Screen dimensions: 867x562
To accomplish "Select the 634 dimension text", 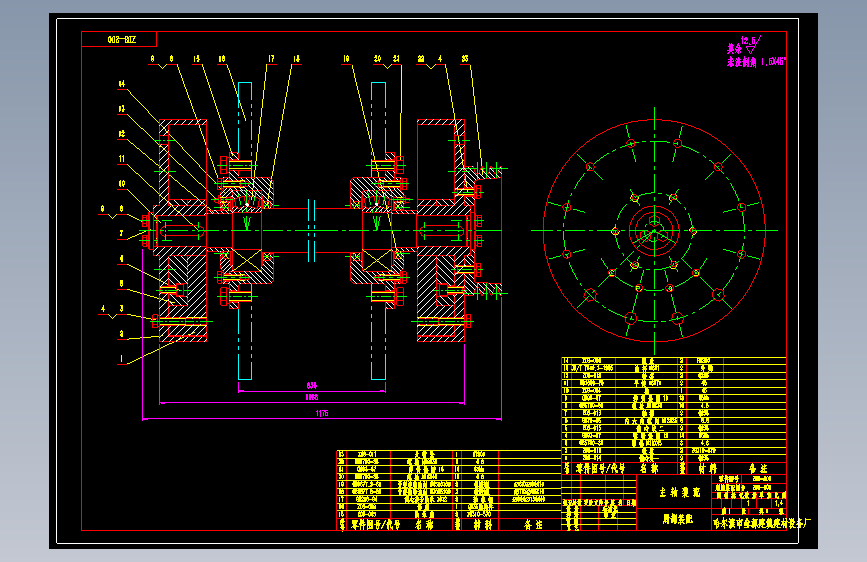I will pos(312,386).
